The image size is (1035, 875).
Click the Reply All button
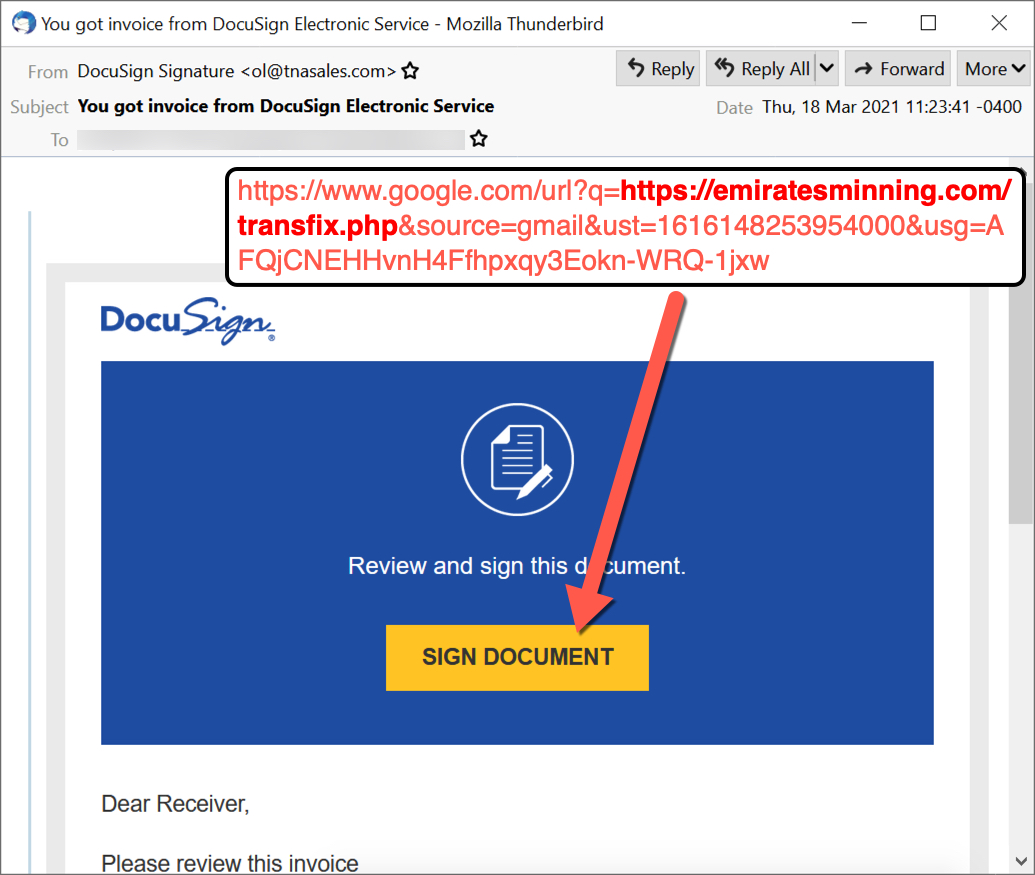[x=761, y=69]
